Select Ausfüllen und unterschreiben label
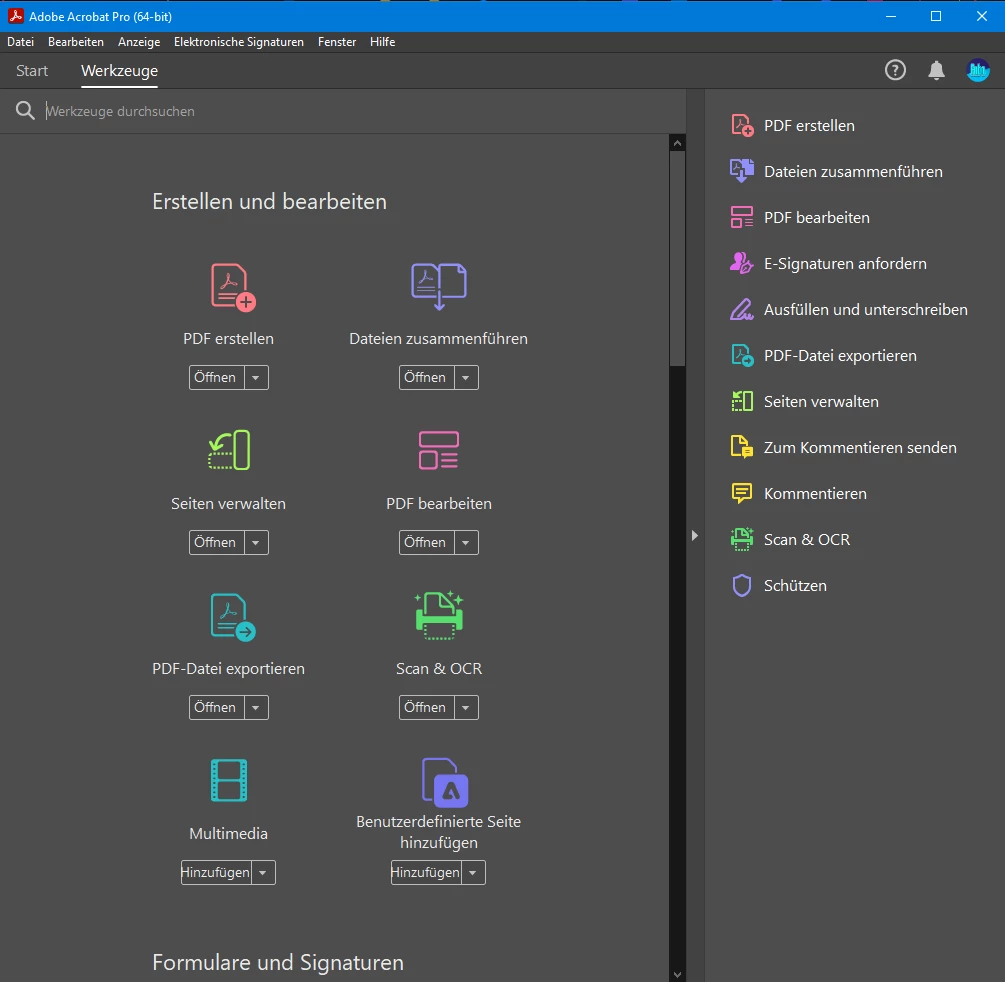 (865, 310)
